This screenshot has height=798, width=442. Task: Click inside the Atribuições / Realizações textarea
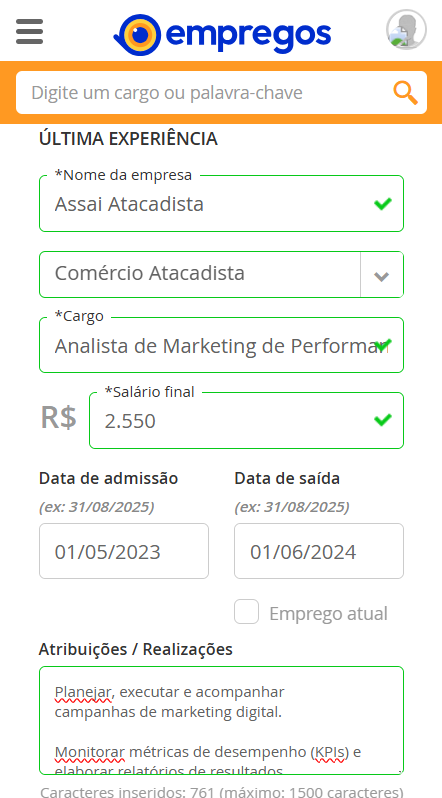click(x=222, y=720)
